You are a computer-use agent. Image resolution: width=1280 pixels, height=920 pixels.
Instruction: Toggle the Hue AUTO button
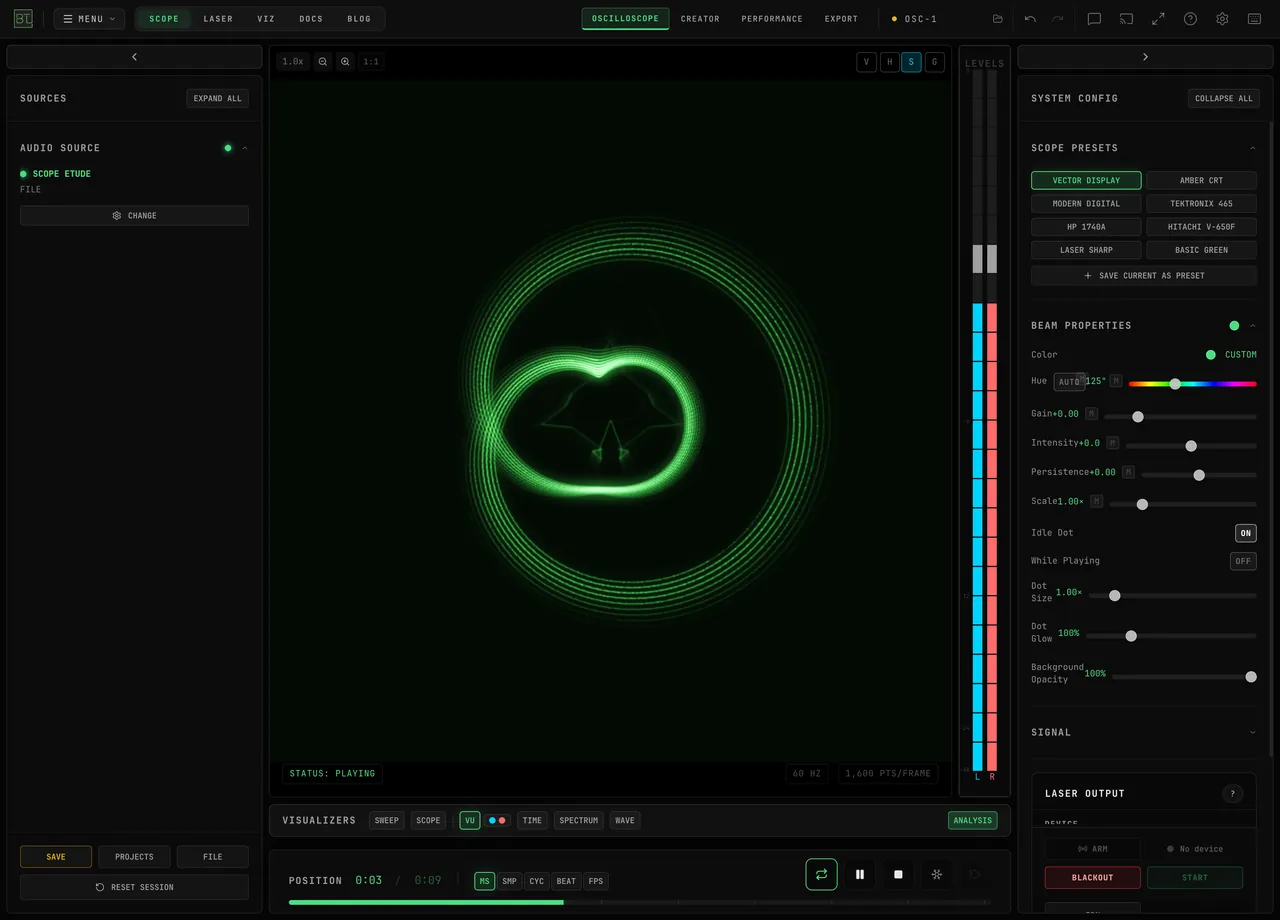pos(1069,382)
